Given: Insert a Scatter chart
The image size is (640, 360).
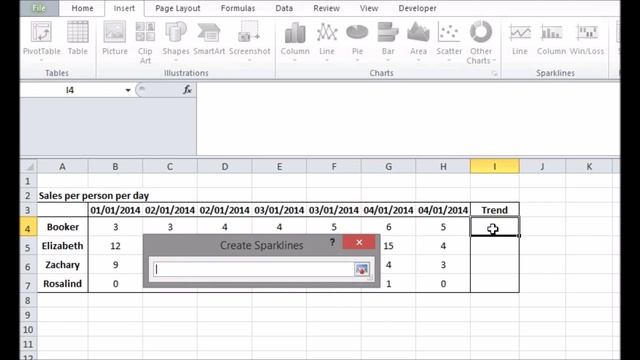Looking at the screenshot, I should tap(449, 41).
